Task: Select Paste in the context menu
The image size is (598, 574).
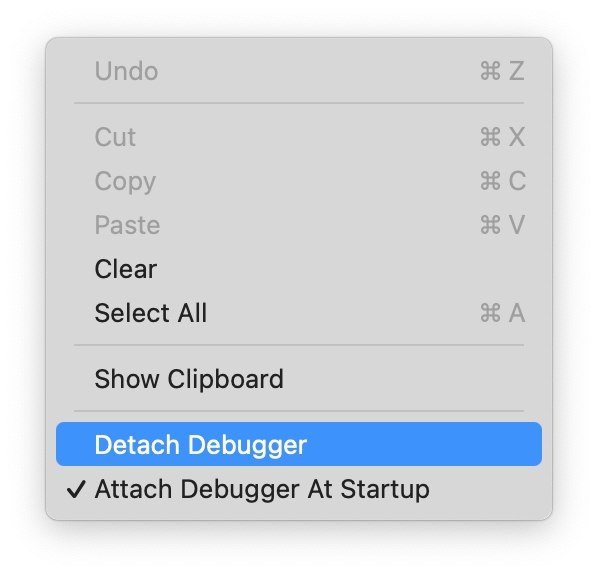Action: [x=299, y=225]
